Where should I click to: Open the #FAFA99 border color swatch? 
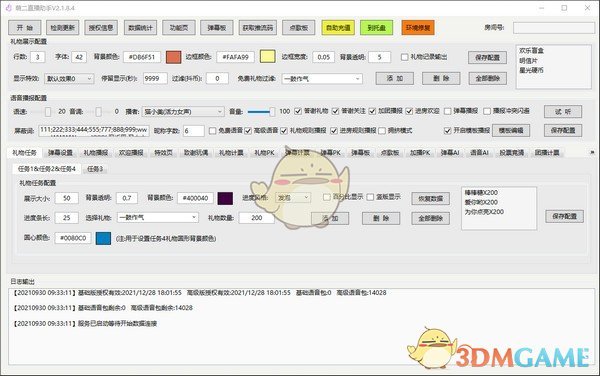(267, 57)
